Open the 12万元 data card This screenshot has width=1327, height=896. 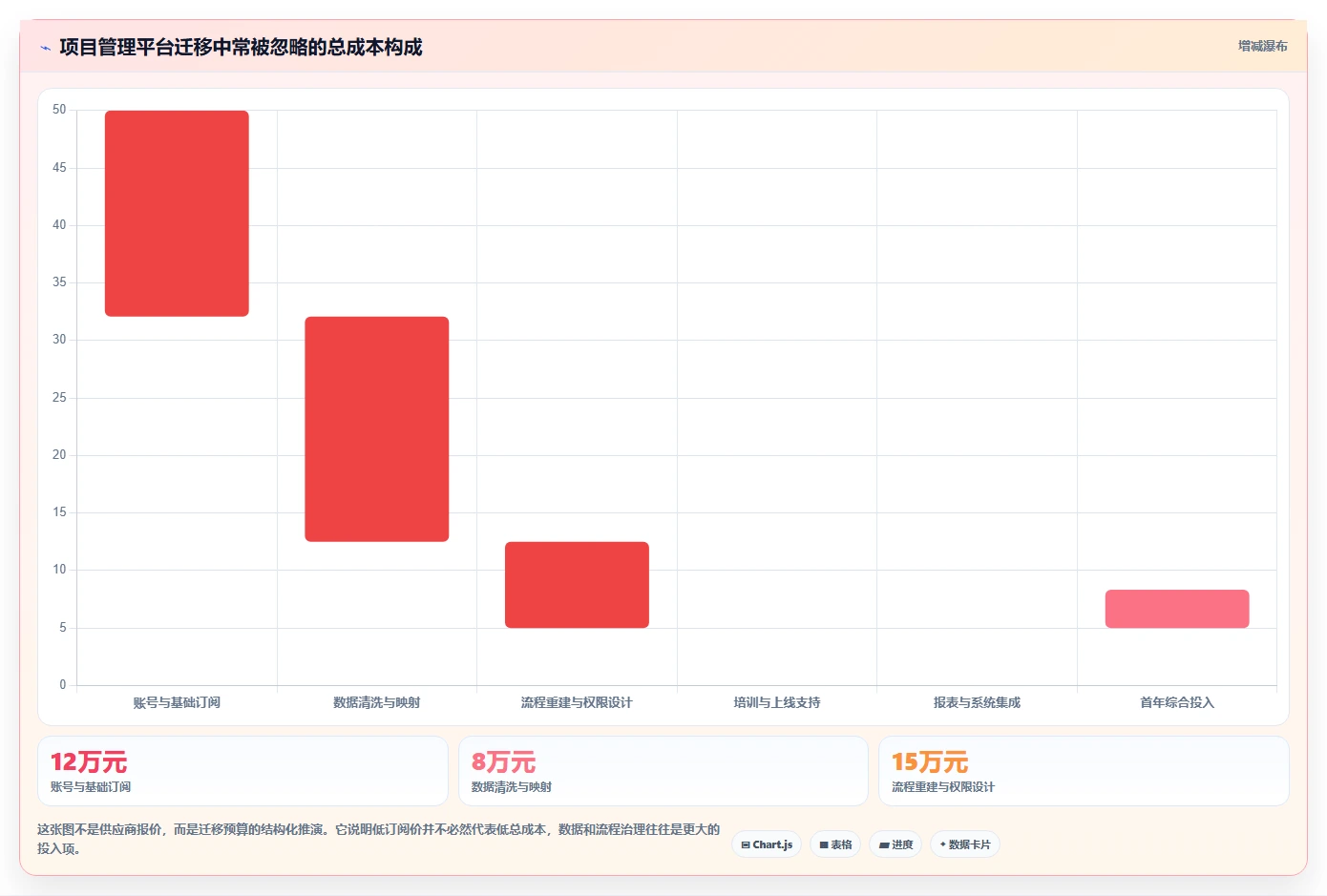pos(242,771)
